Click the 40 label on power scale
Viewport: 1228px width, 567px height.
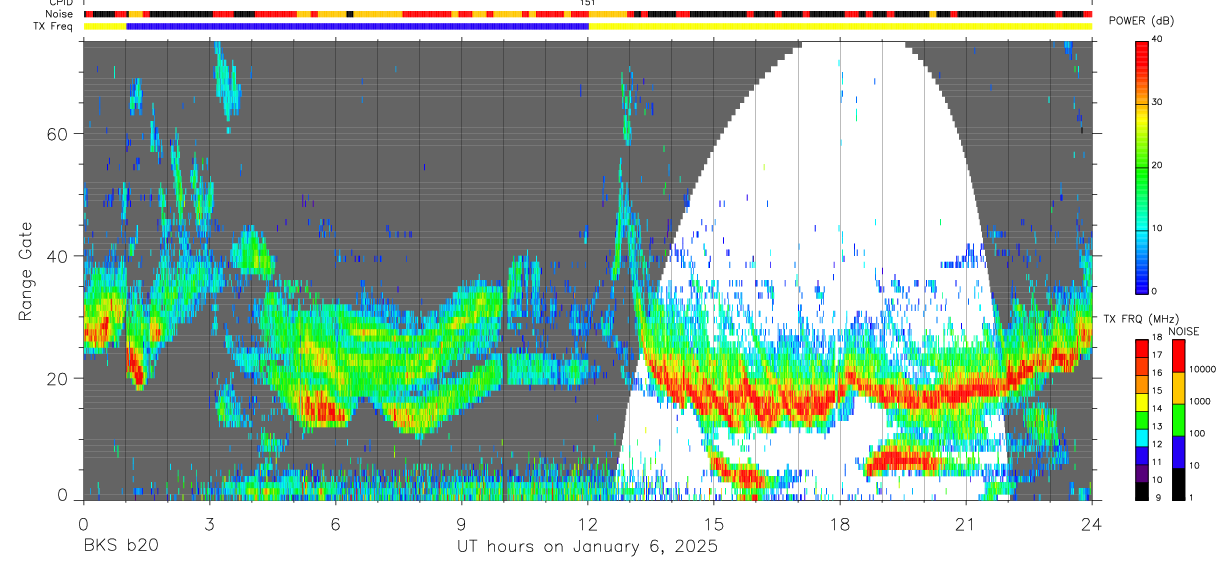pyautogui.click(x=1155, y=40)
